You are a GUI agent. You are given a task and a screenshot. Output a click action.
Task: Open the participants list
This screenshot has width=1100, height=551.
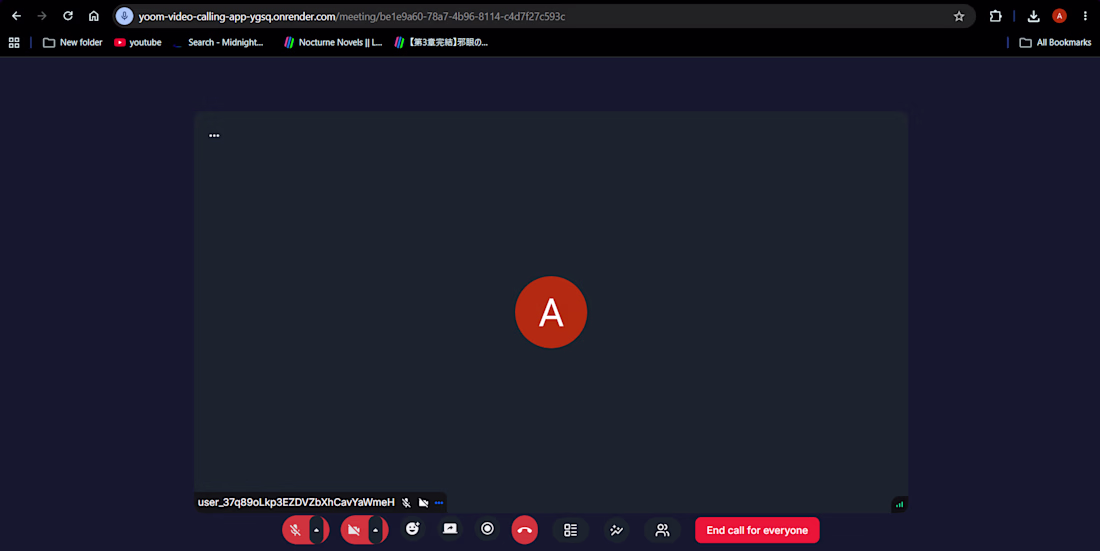[662, 530]
